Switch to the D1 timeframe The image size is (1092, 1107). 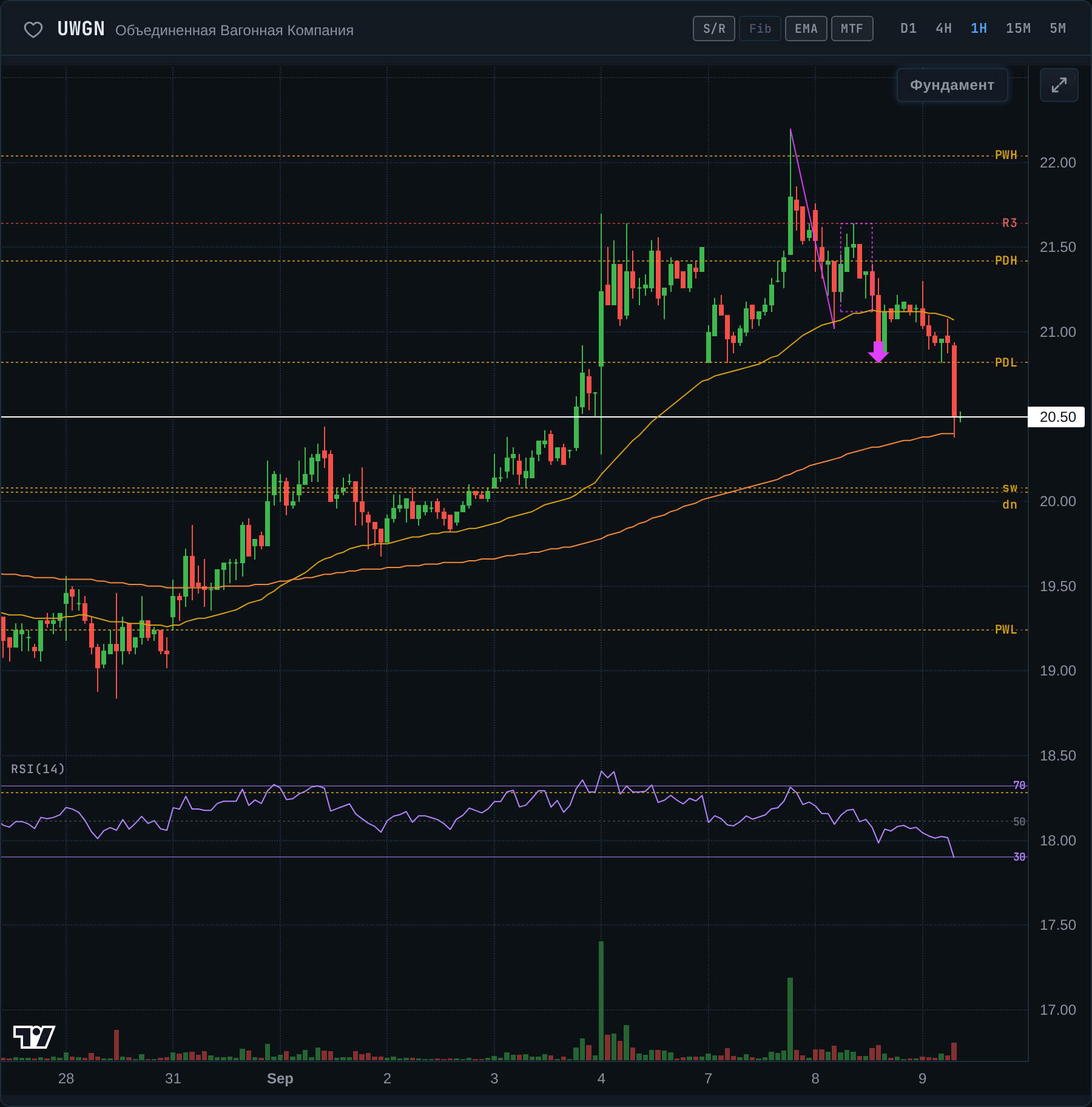coord(909,29)
